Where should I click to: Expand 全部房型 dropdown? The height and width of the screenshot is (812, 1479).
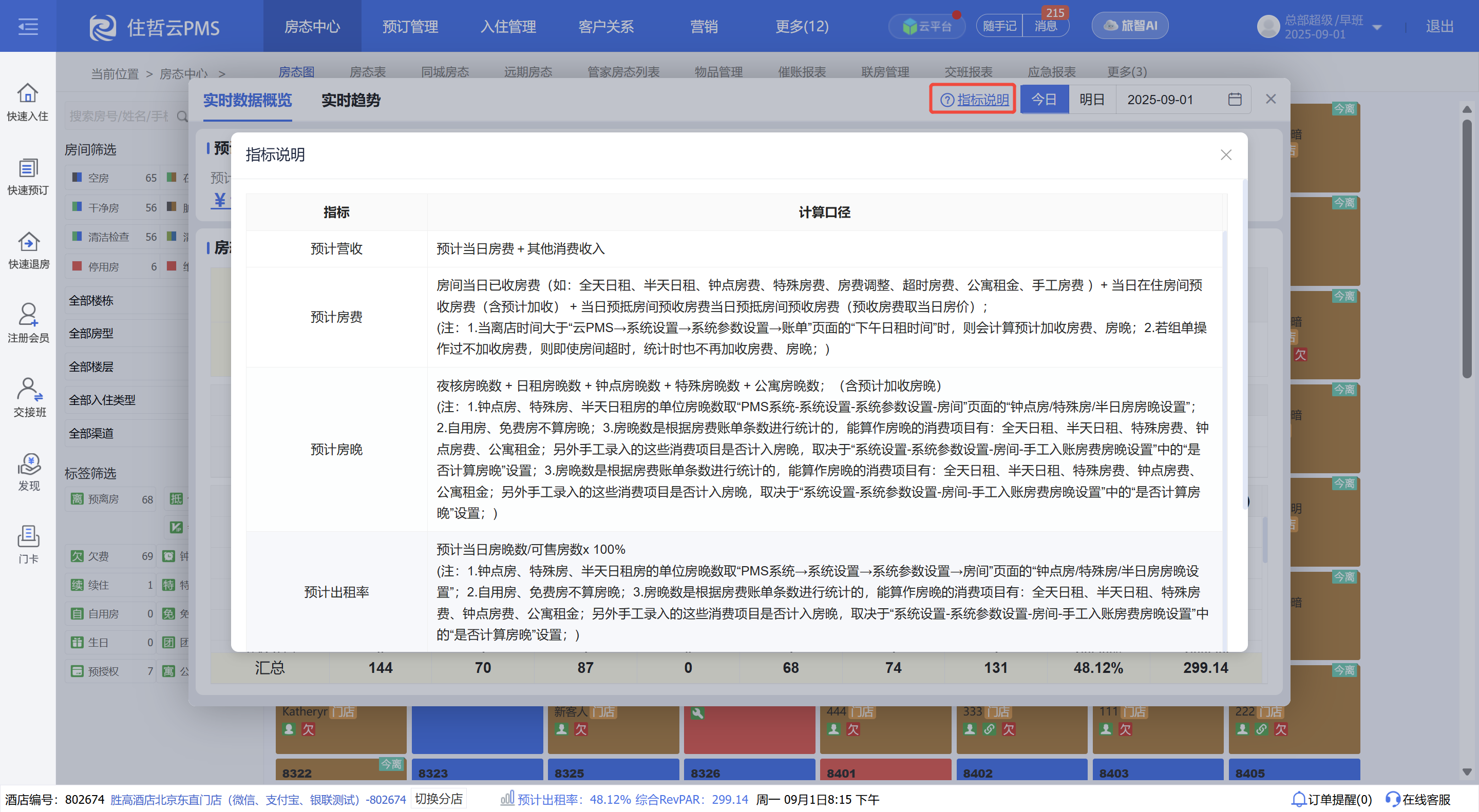point(126,334)
